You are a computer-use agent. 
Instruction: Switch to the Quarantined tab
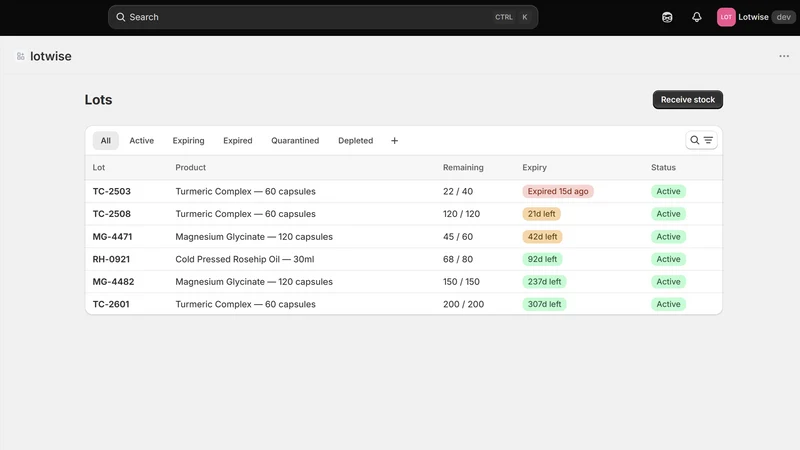[295, 141]
